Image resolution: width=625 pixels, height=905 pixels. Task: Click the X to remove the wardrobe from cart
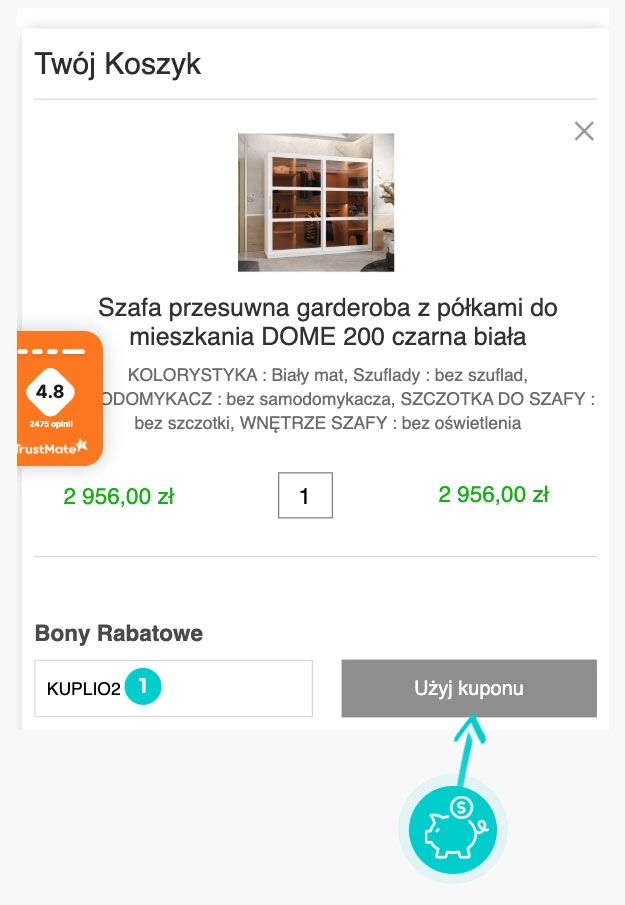point(584,130)
